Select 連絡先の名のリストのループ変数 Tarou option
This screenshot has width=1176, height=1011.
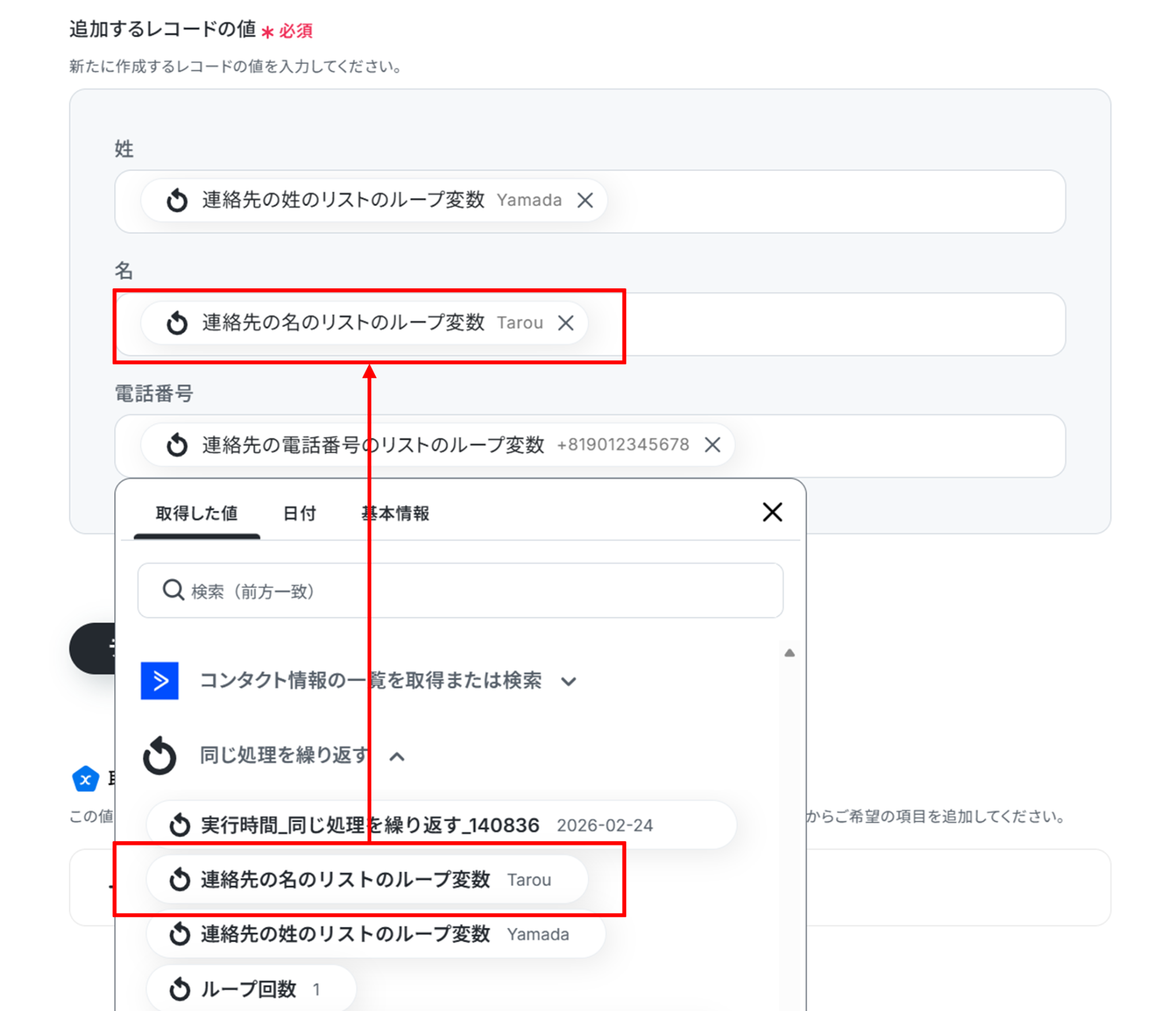(367, 879)
